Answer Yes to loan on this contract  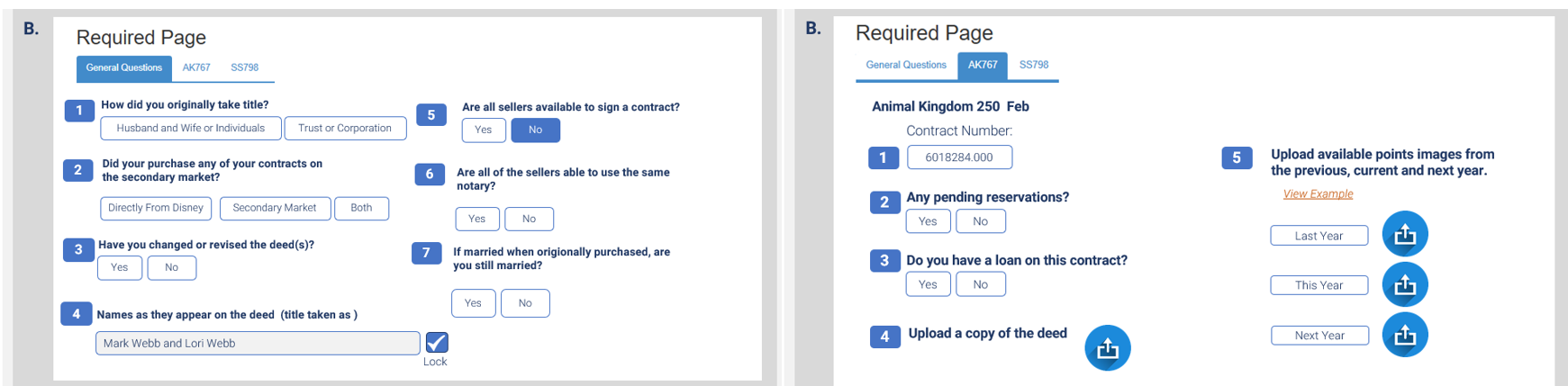928,284
